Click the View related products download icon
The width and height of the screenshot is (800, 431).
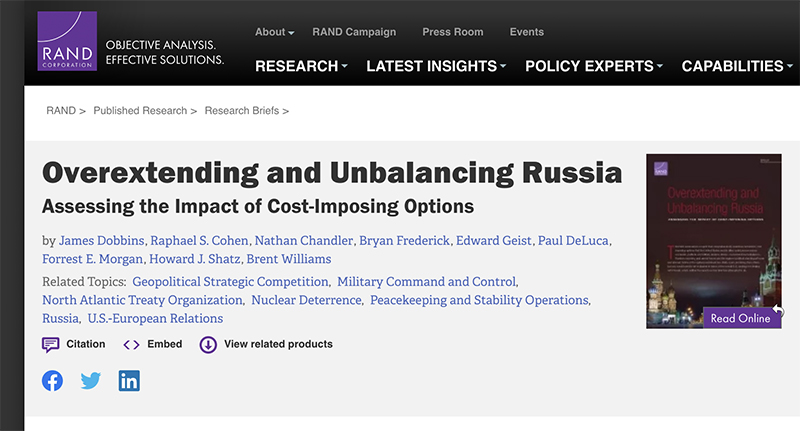click(208, 345)
